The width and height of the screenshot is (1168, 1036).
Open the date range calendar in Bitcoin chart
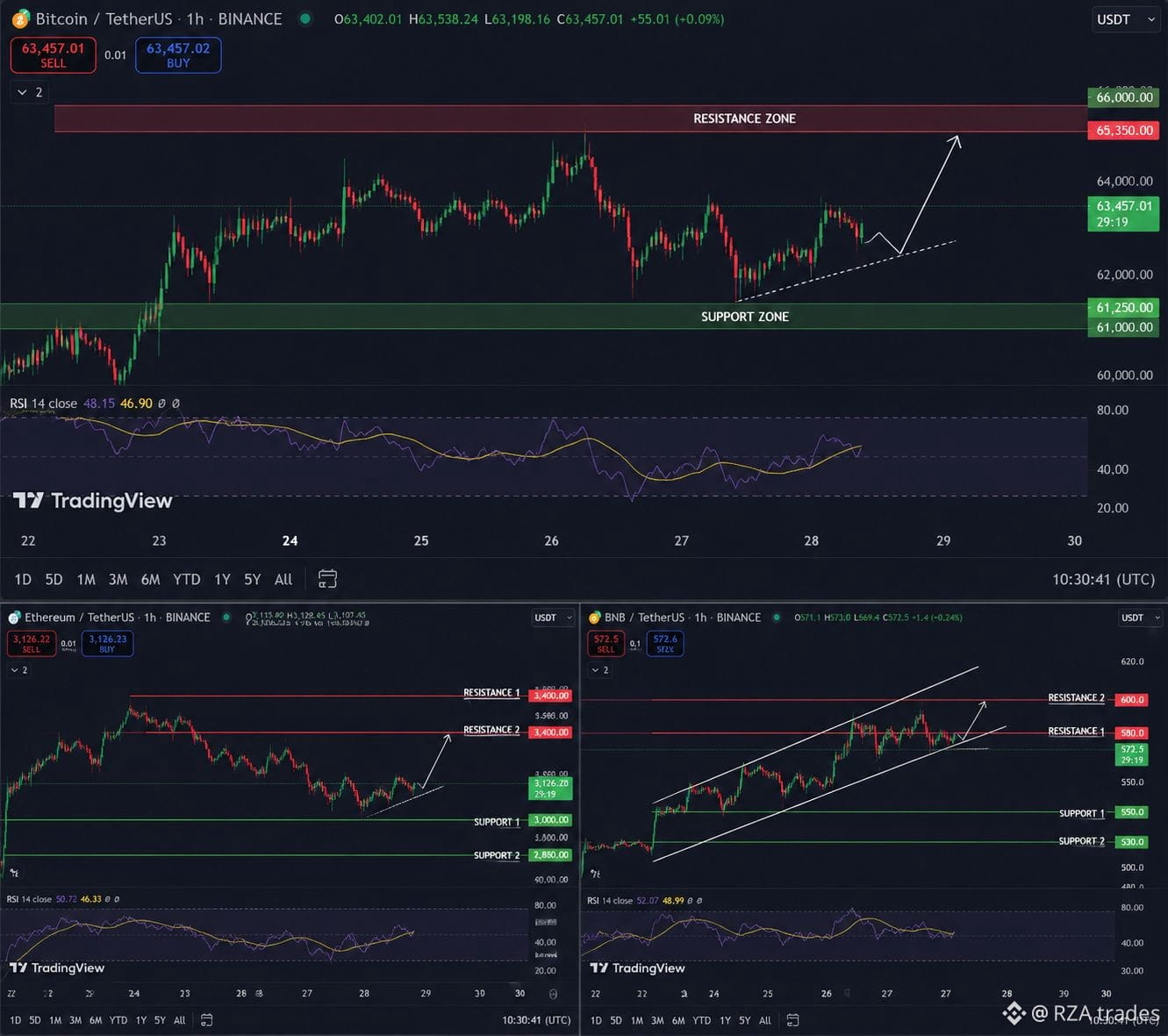327,579
